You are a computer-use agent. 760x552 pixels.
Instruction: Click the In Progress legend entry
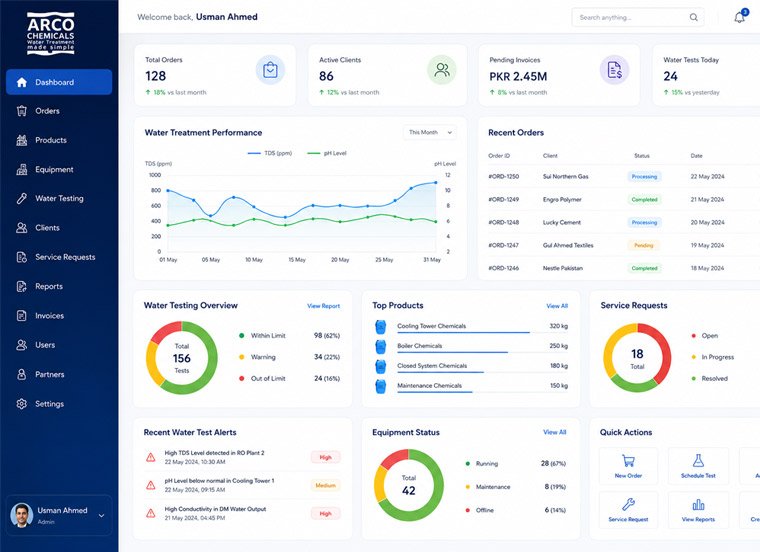coord(713,357)
